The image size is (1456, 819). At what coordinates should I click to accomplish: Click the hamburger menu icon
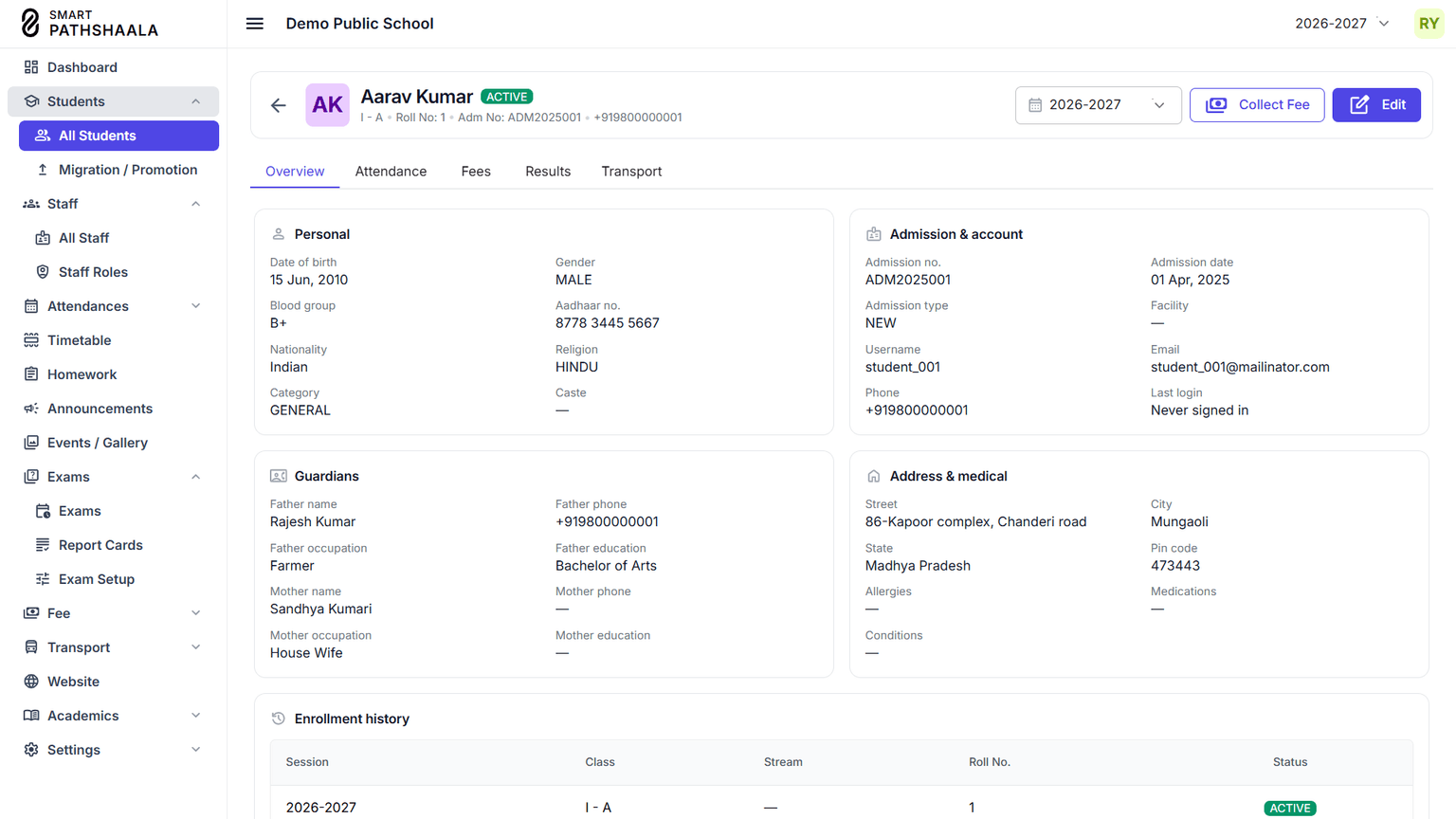[x=255, y=24]
